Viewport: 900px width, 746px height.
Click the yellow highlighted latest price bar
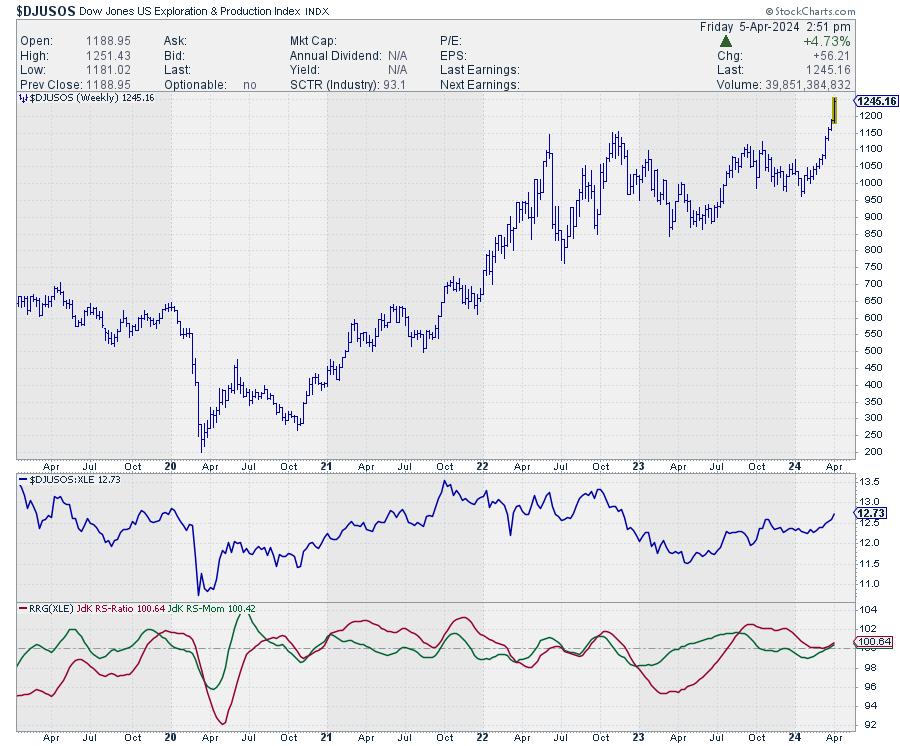pos(833,110)
